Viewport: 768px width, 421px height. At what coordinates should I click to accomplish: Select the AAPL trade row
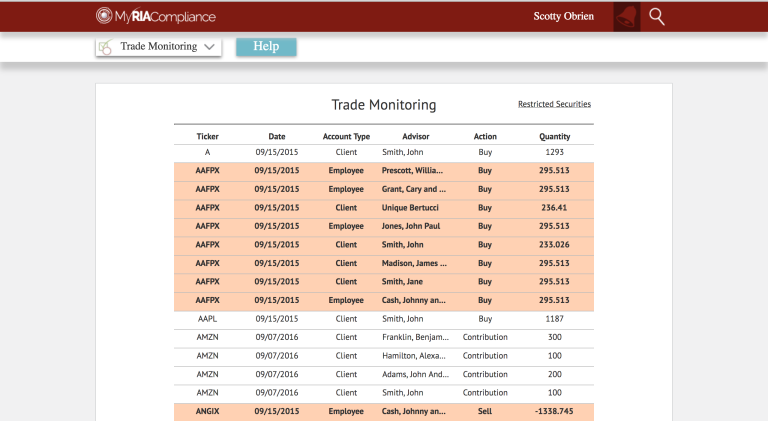click(x=383, y=319)
